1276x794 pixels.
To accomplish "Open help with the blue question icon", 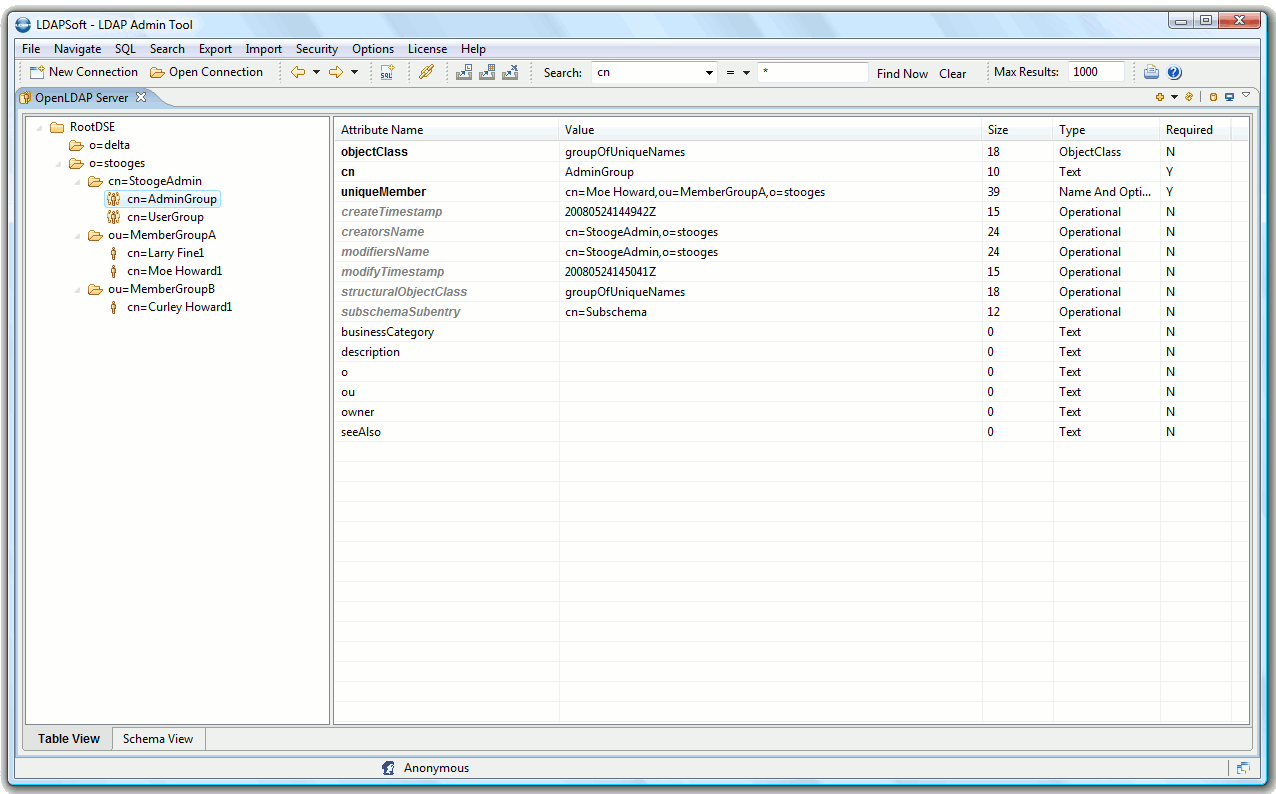I will (x=1174, y=72).
